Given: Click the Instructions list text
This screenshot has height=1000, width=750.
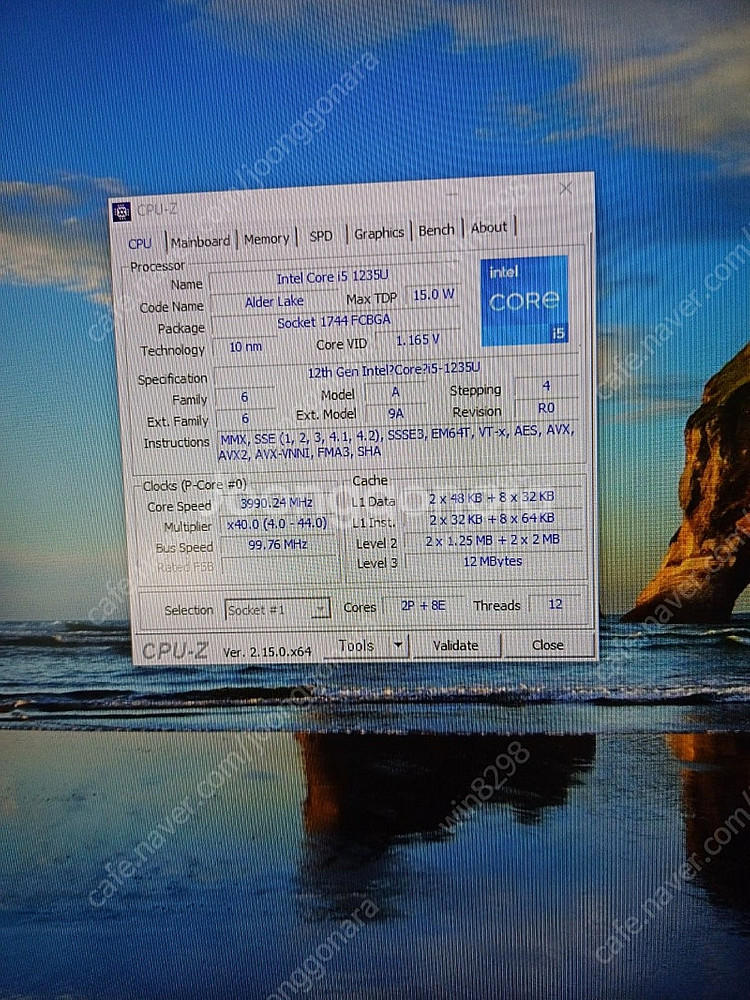Looking at the screenshot, I should coord(397,441).
